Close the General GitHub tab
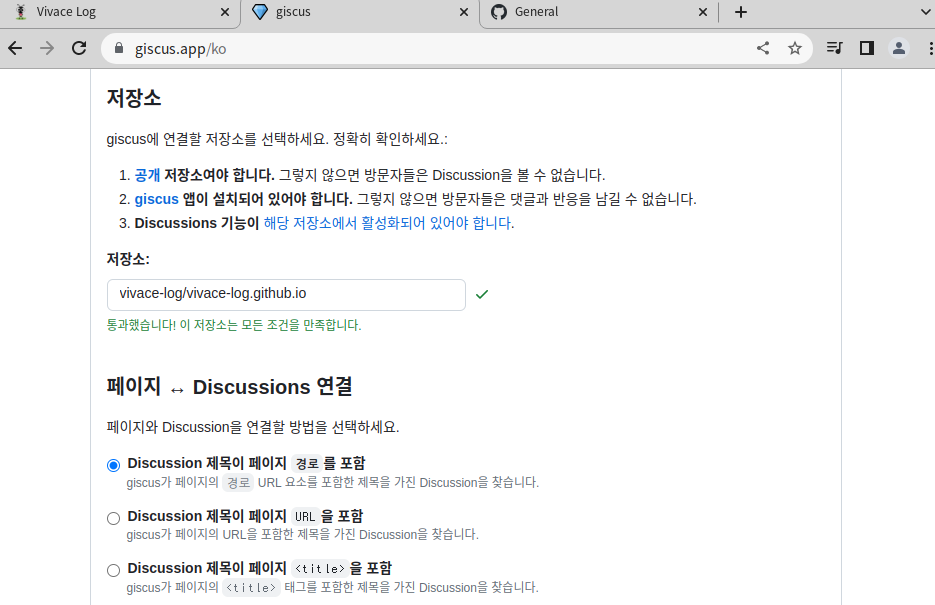 click(703, 12)
